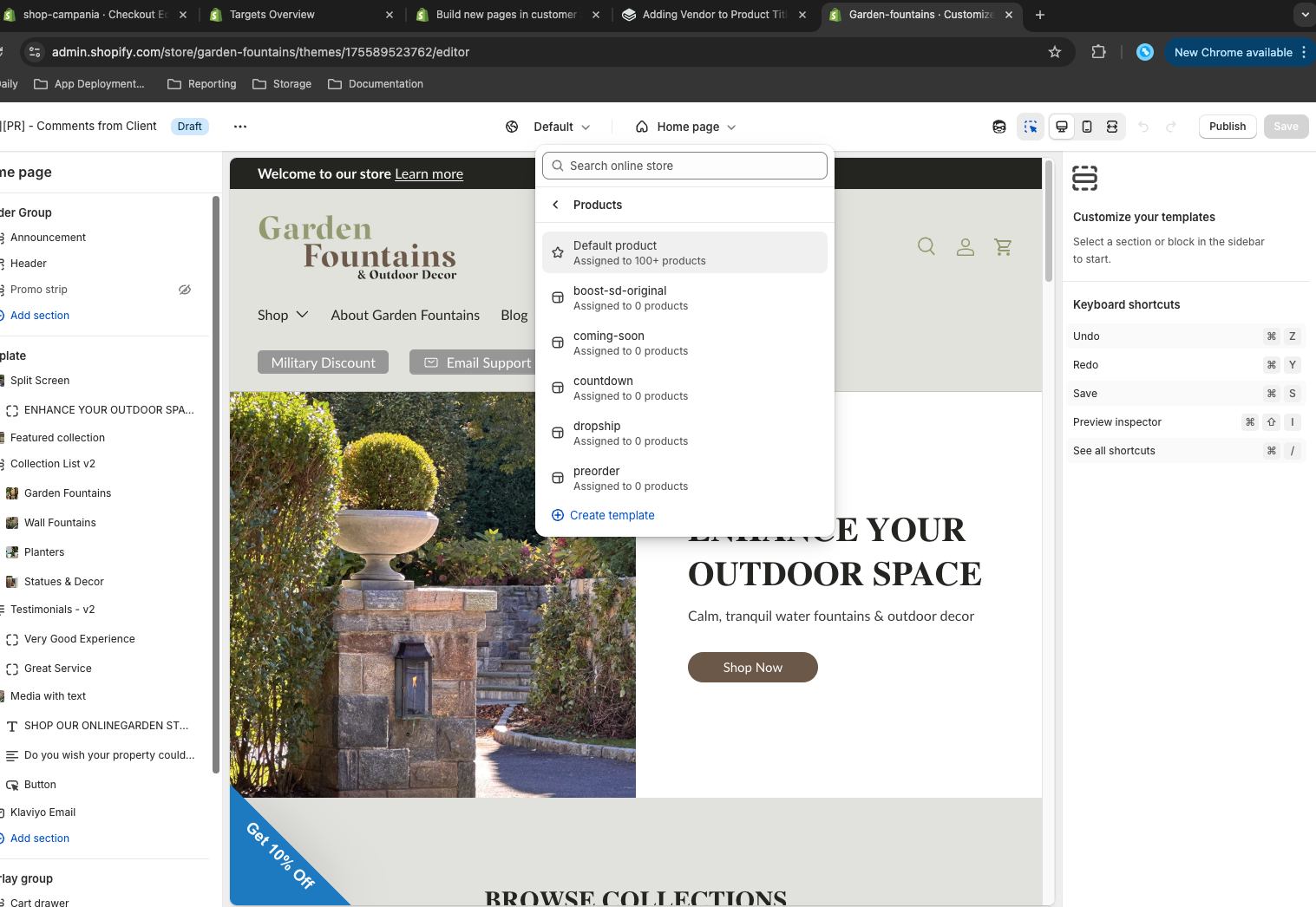Click the cart icon in store preview
The height and width of the screenshot is (907, 1316).
click(x=1004, y=247)
